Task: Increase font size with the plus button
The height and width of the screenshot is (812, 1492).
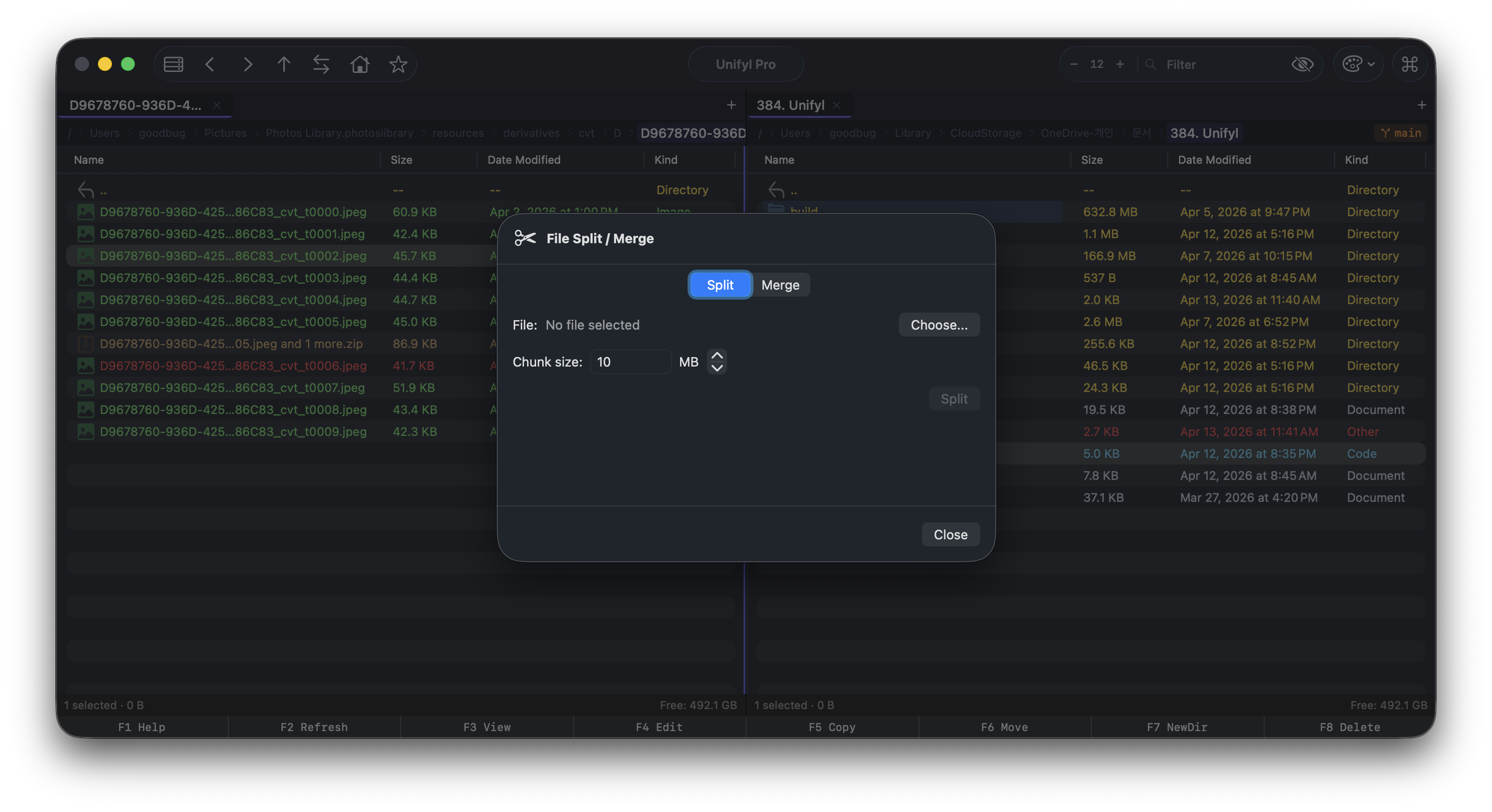Action: click(1120, 64)
